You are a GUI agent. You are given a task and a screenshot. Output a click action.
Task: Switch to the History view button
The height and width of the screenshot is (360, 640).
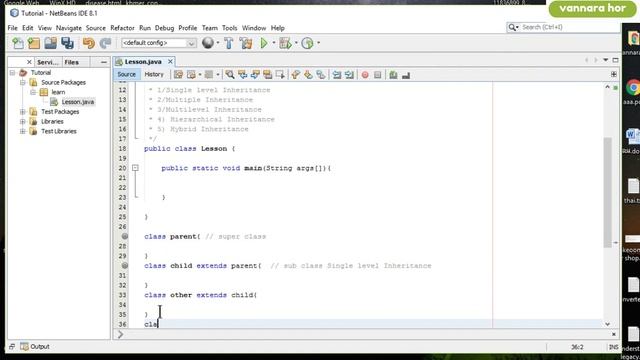point(154,74)
